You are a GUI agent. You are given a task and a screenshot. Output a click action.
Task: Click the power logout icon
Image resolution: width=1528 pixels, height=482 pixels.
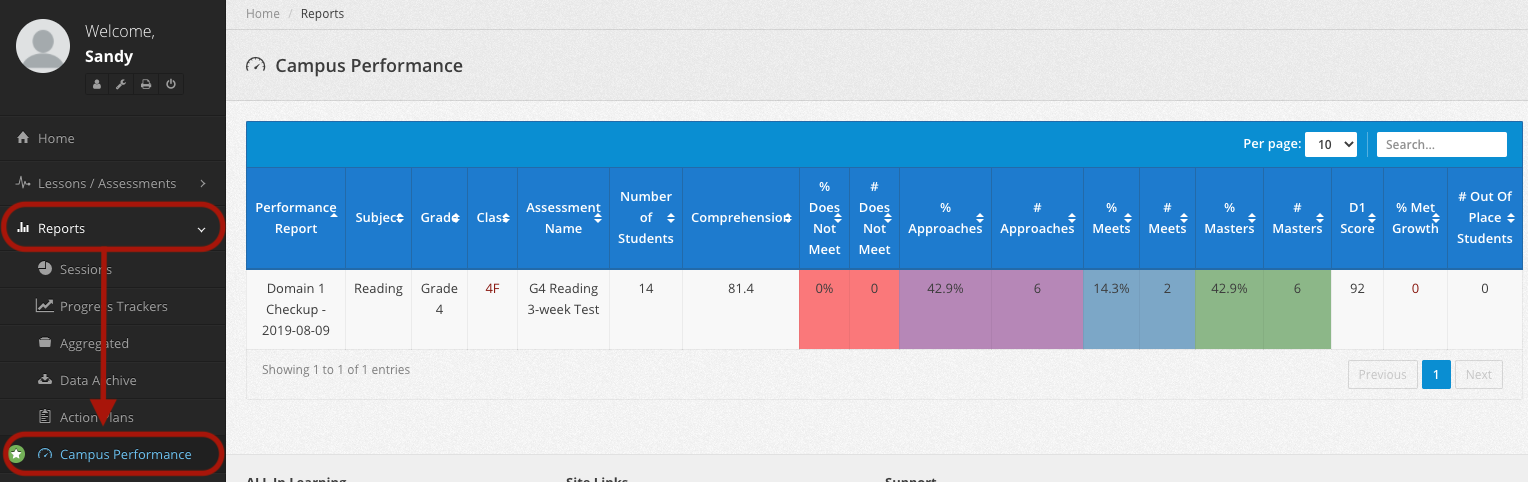(x=171, y=85)
